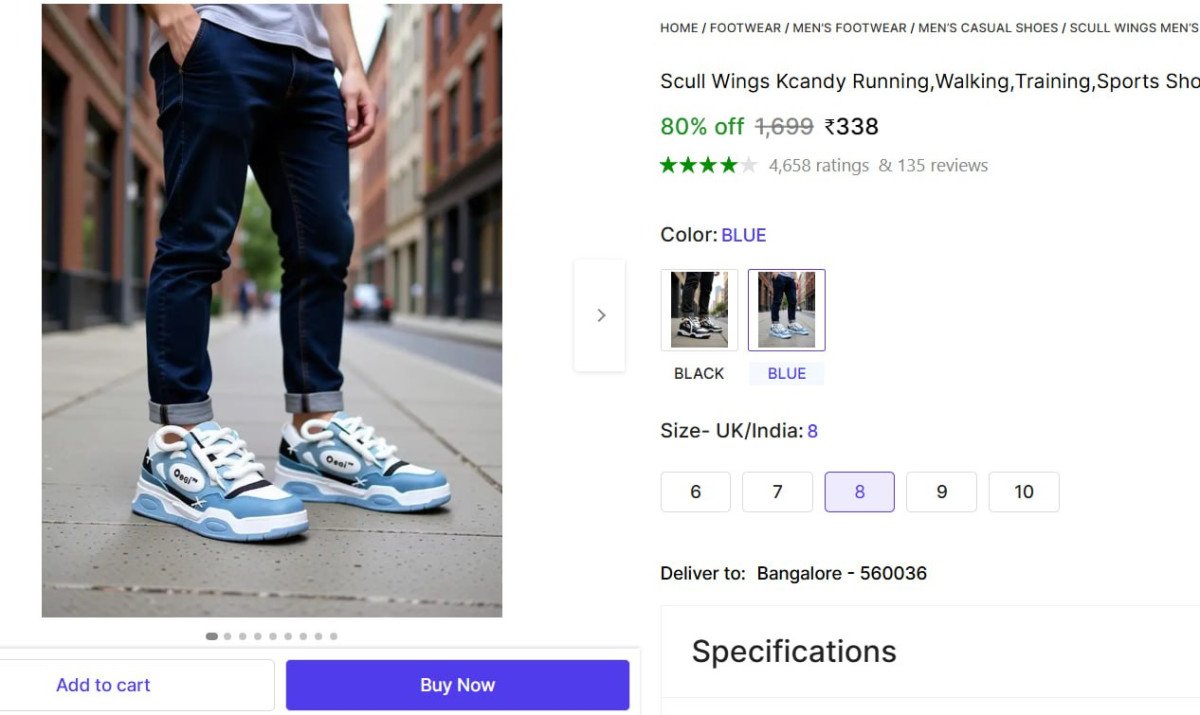This screenshot has height=715, width=1200.
Task: View the 4,658 ratings link
Action: tap(819, 166)
